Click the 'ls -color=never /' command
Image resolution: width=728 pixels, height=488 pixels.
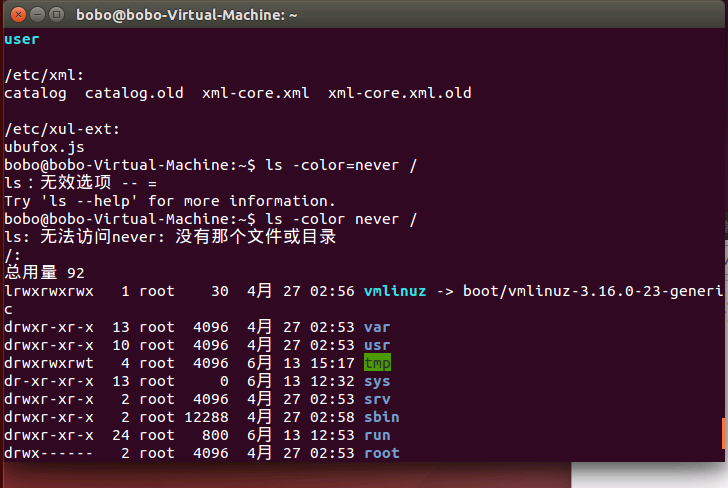(x=341, y=165)
